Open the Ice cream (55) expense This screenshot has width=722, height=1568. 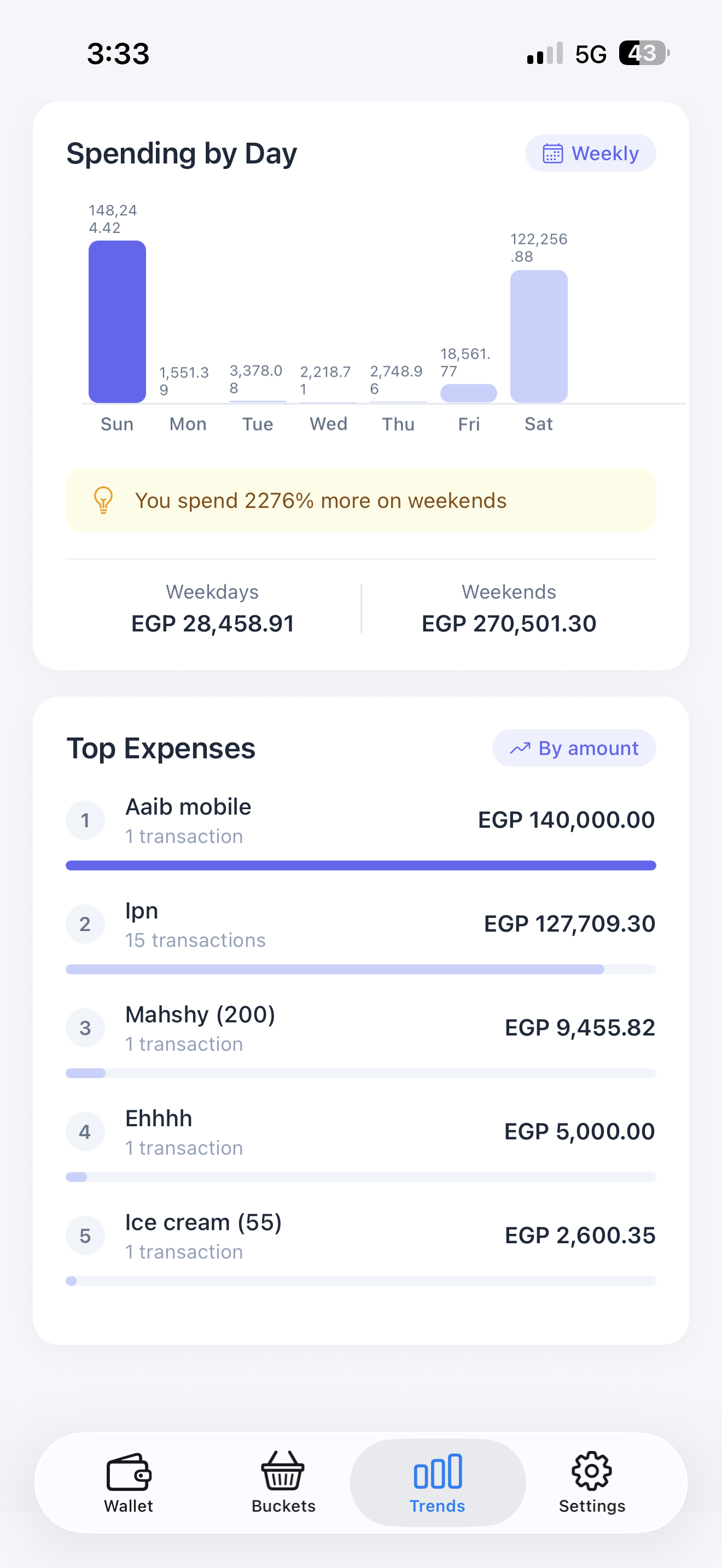(x=360, y=1236)
